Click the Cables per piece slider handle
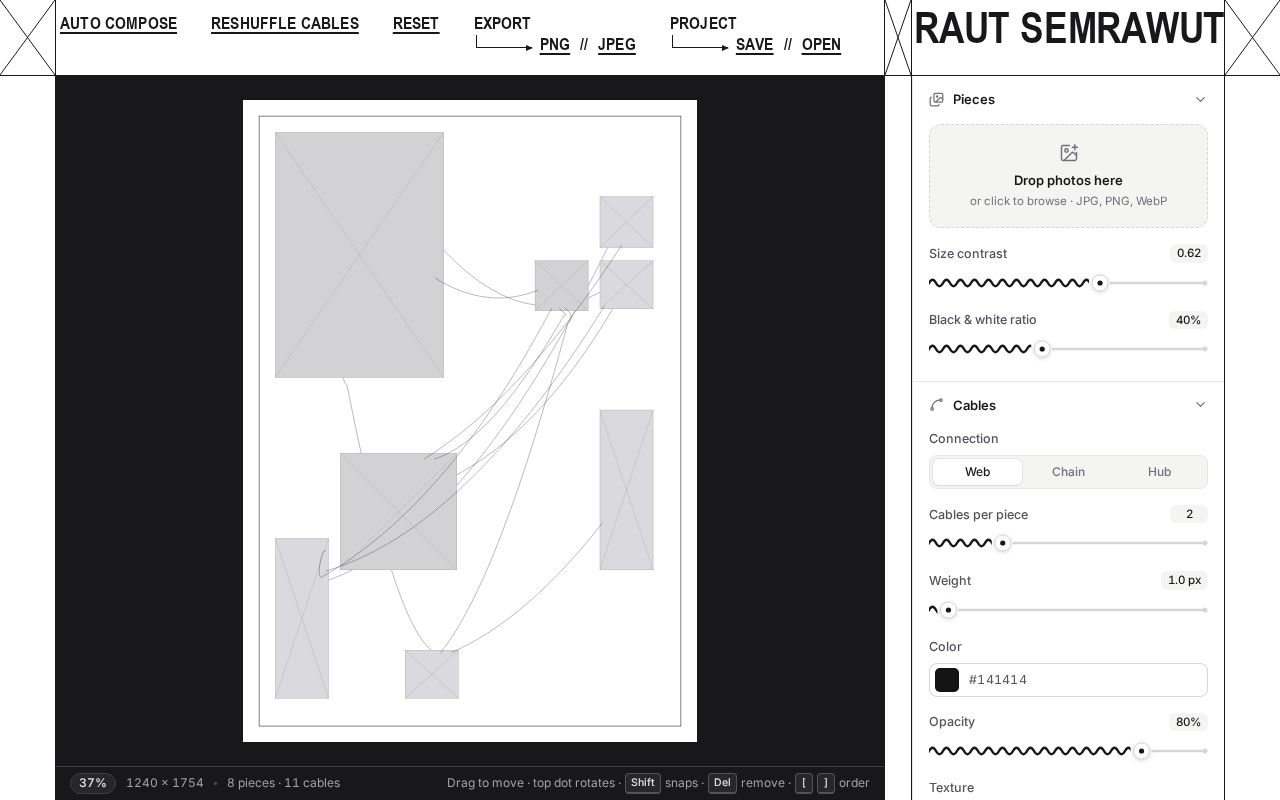Screen dimensions: 1280x800 pos(1002,543)
